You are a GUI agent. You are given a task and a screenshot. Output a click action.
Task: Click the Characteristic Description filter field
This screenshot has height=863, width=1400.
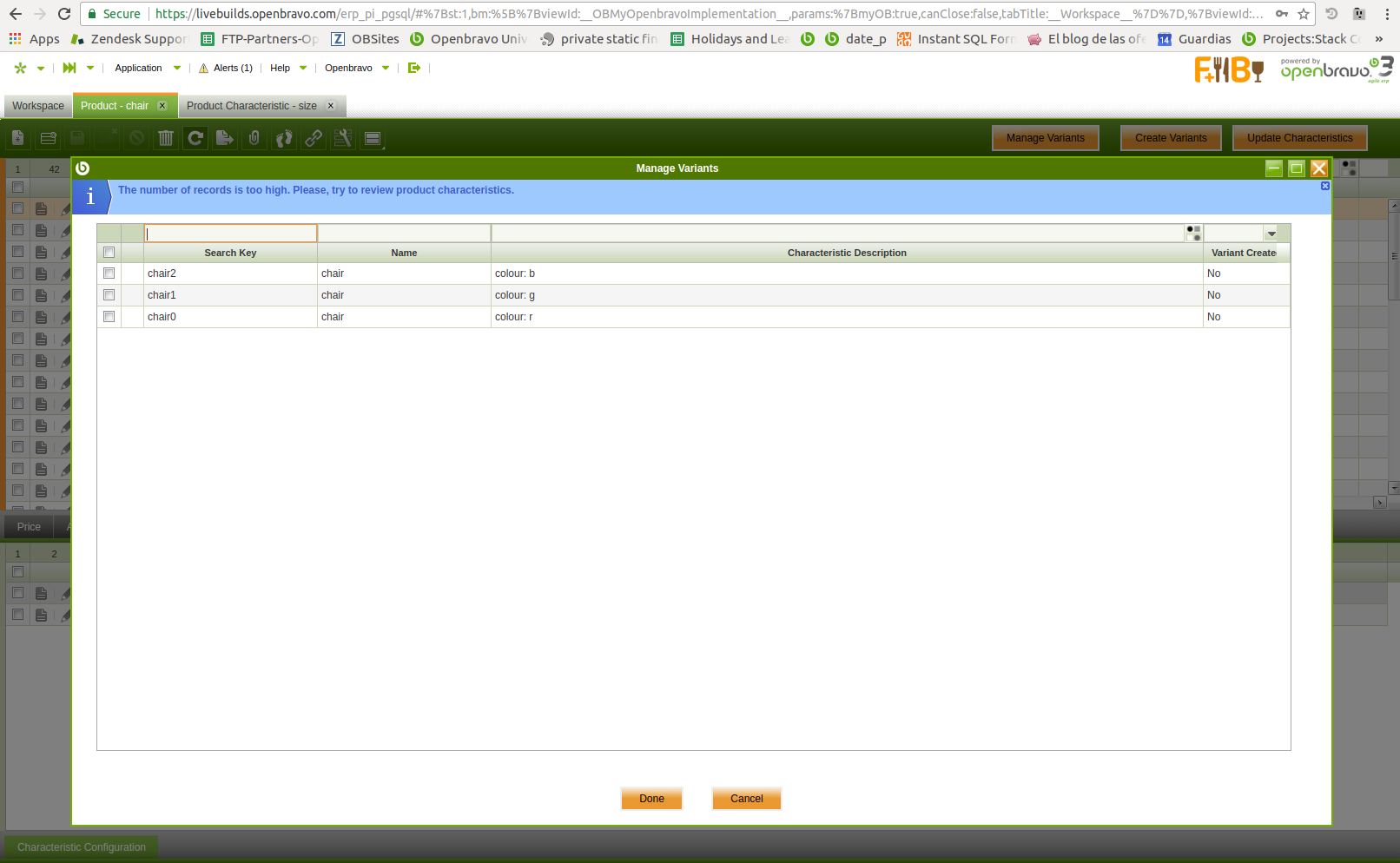838,234
